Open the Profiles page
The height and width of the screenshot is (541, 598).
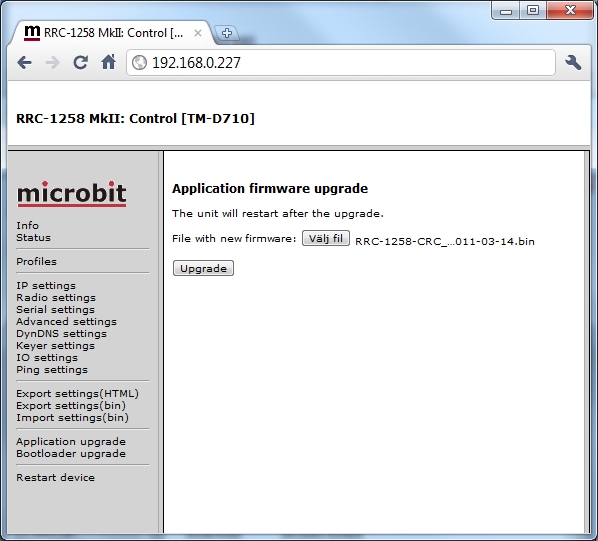click(36, 262)
